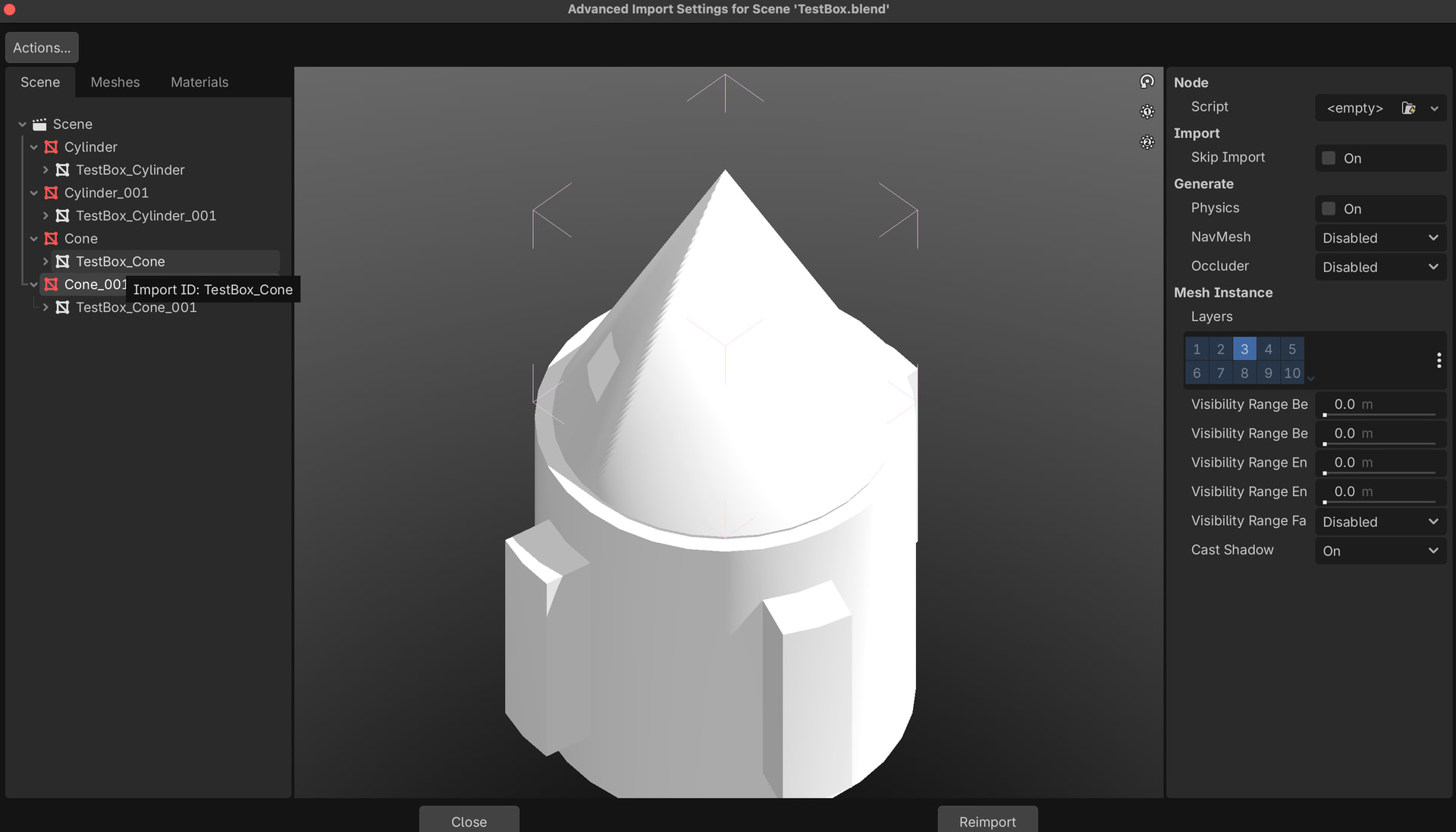The height and width of the screenshot is (832, 1456).
Task: Toggle render layer 3 off
Action: [1244, 349]
